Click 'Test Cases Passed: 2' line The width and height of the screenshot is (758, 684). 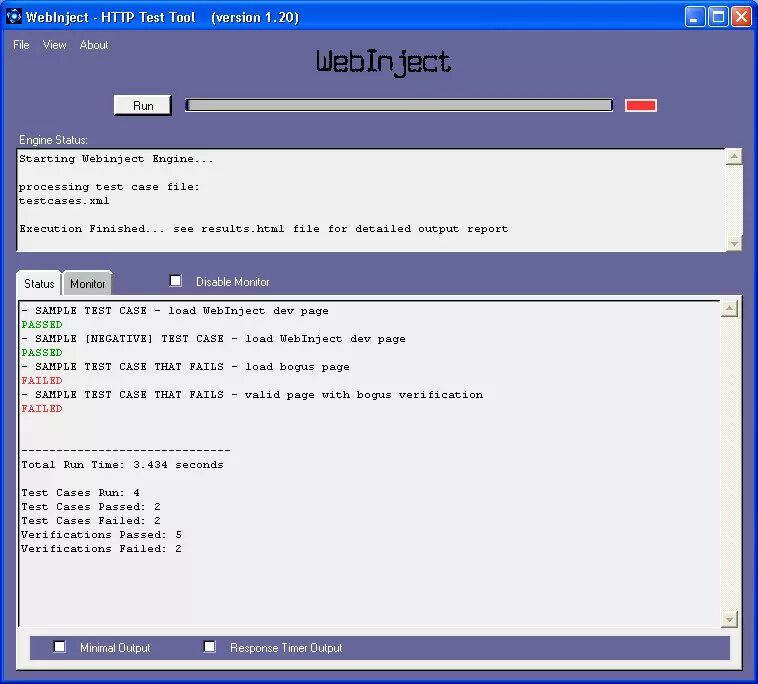click(91, 507)
